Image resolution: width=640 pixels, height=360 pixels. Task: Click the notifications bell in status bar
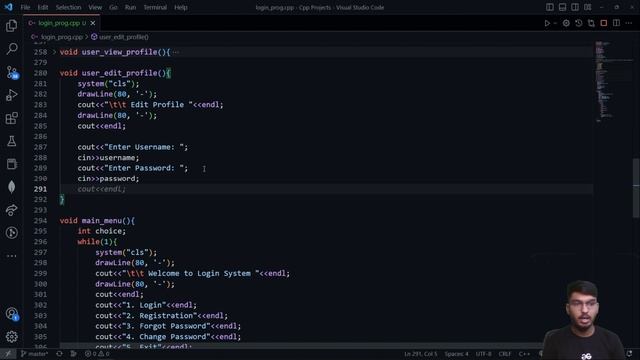pos(629,354)
